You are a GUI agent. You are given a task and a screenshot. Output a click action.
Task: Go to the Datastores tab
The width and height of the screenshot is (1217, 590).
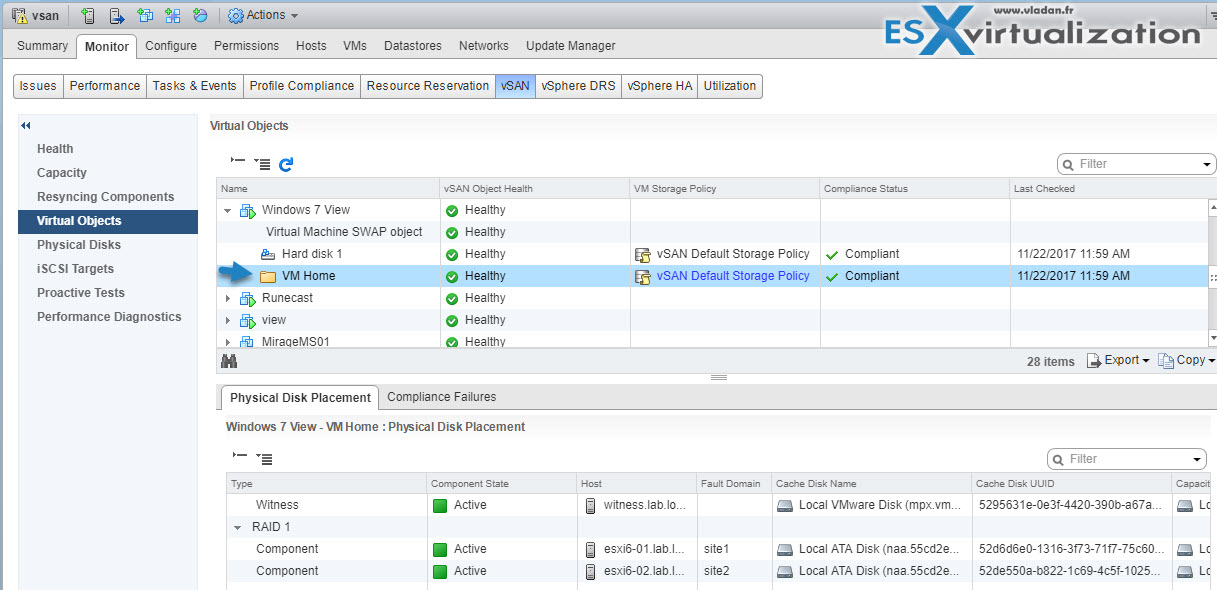click(x=413, y=46)
